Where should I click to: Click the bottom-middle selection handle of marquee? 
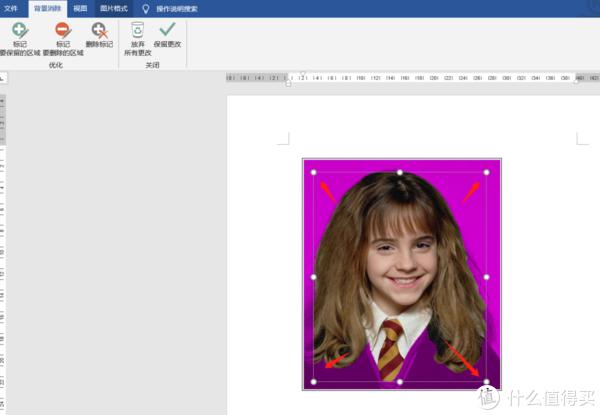[399, 382]
